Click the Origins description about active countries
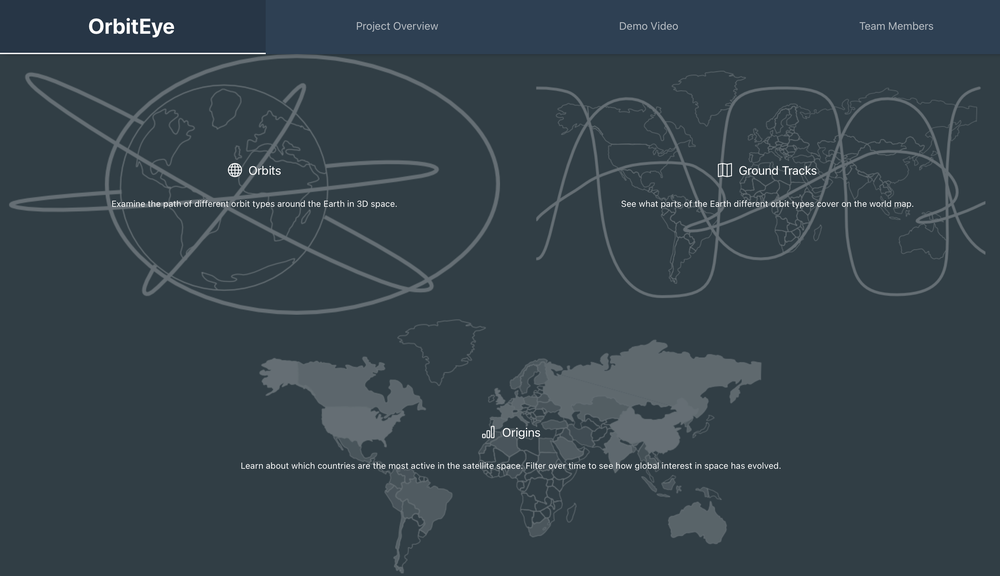Screen dimensions: 1000x576 (510, 466)
